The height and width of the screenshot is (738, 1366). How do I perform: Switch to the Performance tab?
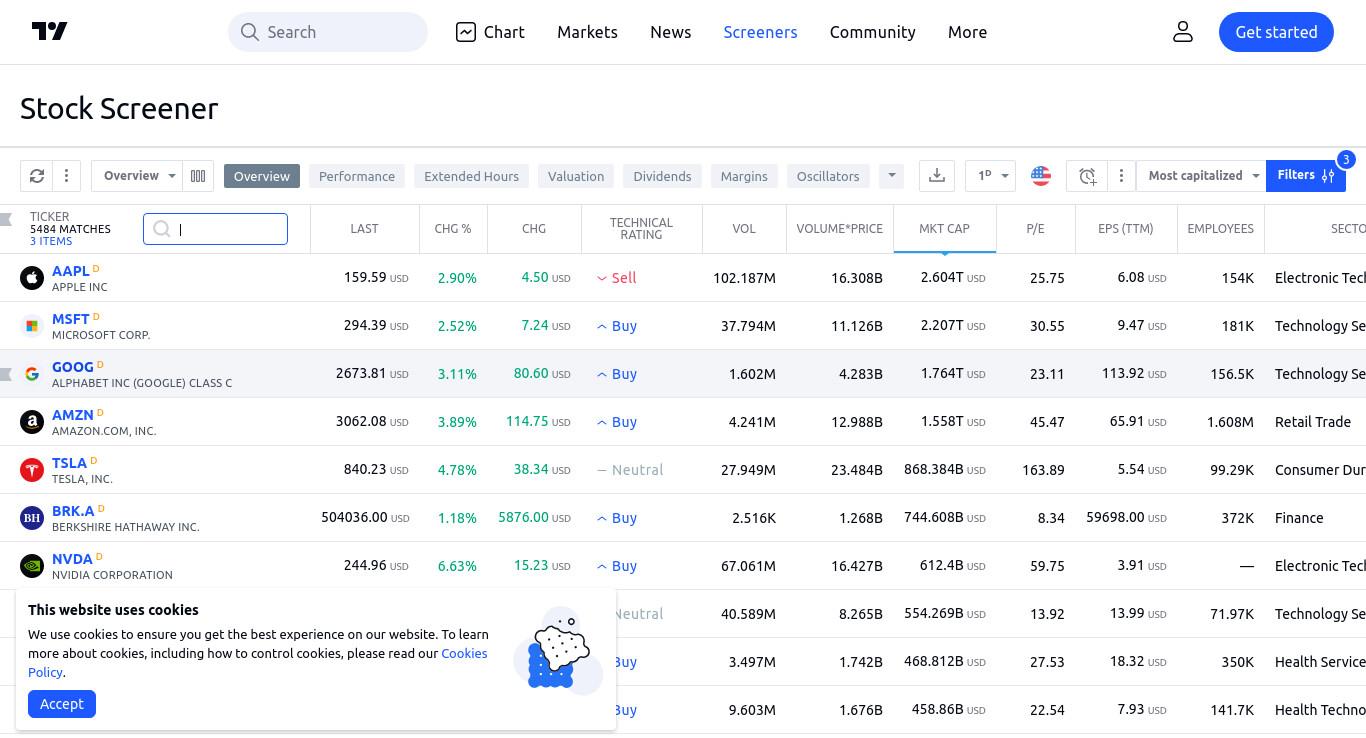(x=357, y=176)
